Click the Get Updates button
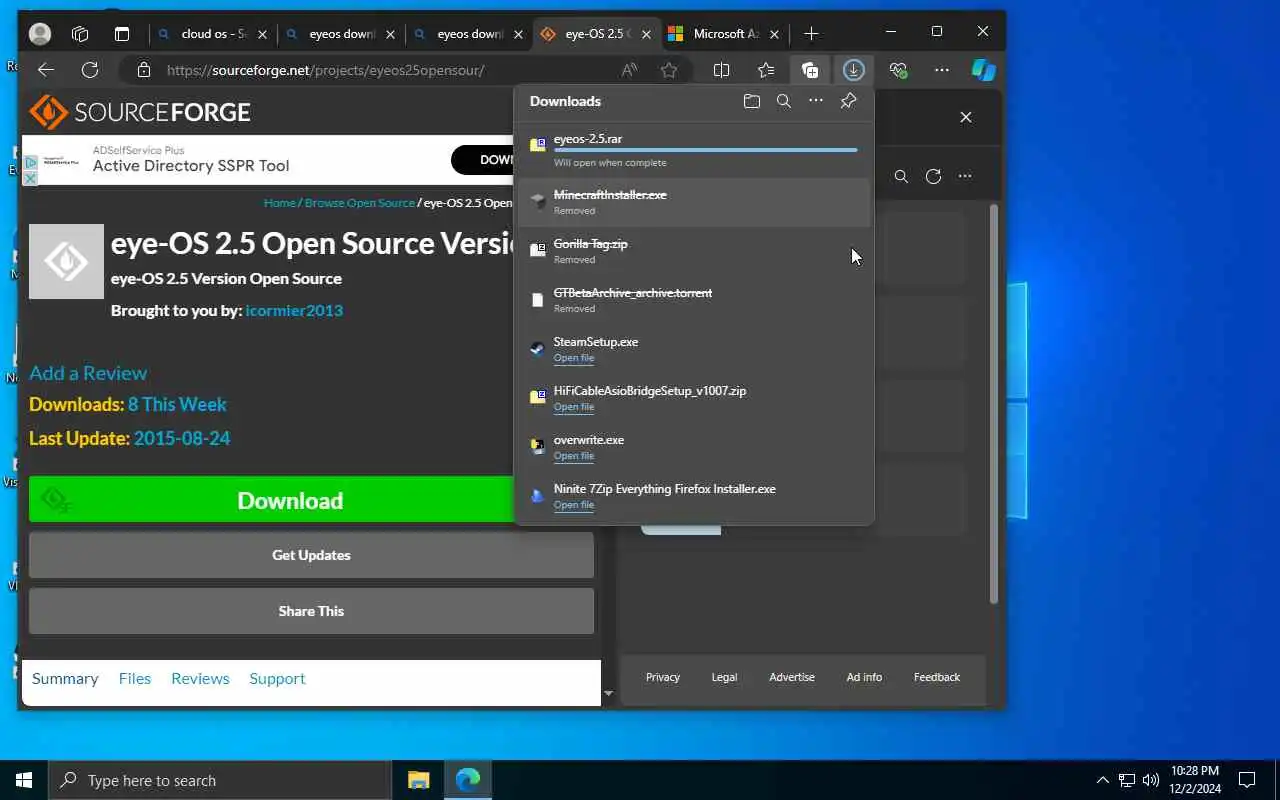Screen dimensions: 1280x800 [311, 555]
